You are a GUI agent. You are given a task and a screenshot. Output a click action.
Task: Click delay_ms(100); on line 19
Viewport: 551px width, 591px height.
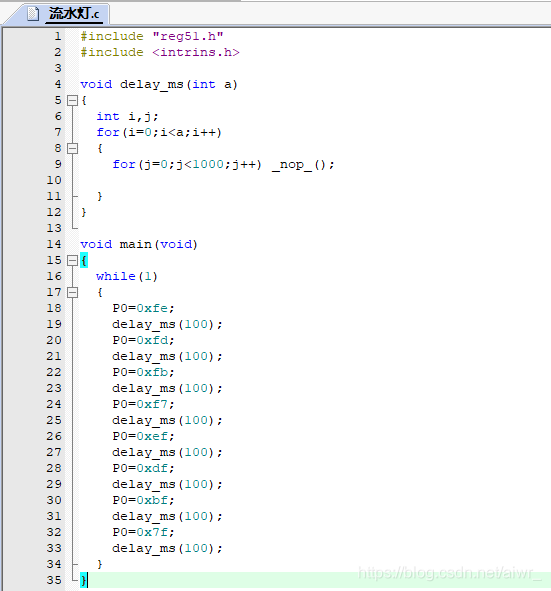point(167,325)
